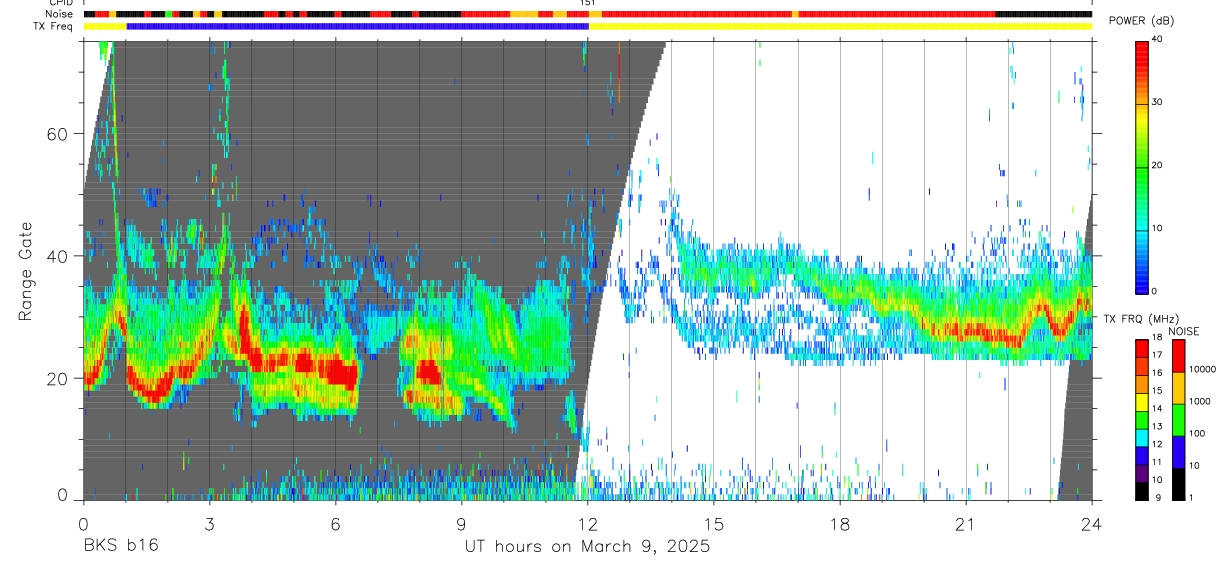The image size is (1228, 567).
Task: Click the Noise strip above the plot
Action: click(x=587, y=14)
